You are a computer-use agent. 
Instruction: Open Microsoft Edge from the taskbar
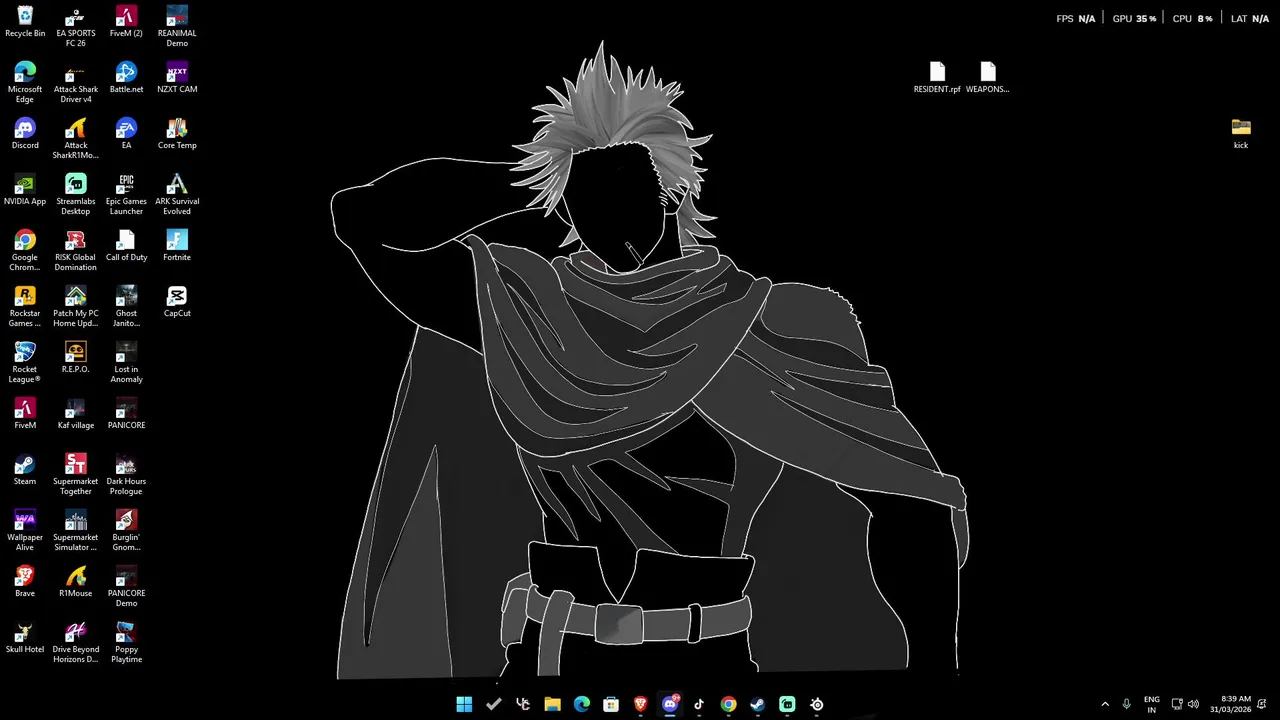(582, 704)
